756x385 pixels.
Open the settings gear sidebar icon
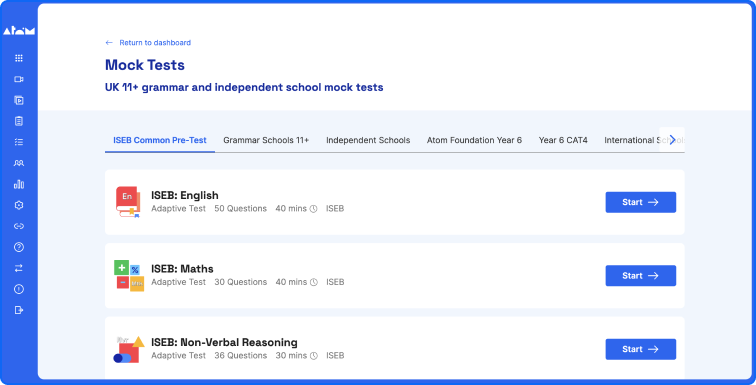(19, 205)
